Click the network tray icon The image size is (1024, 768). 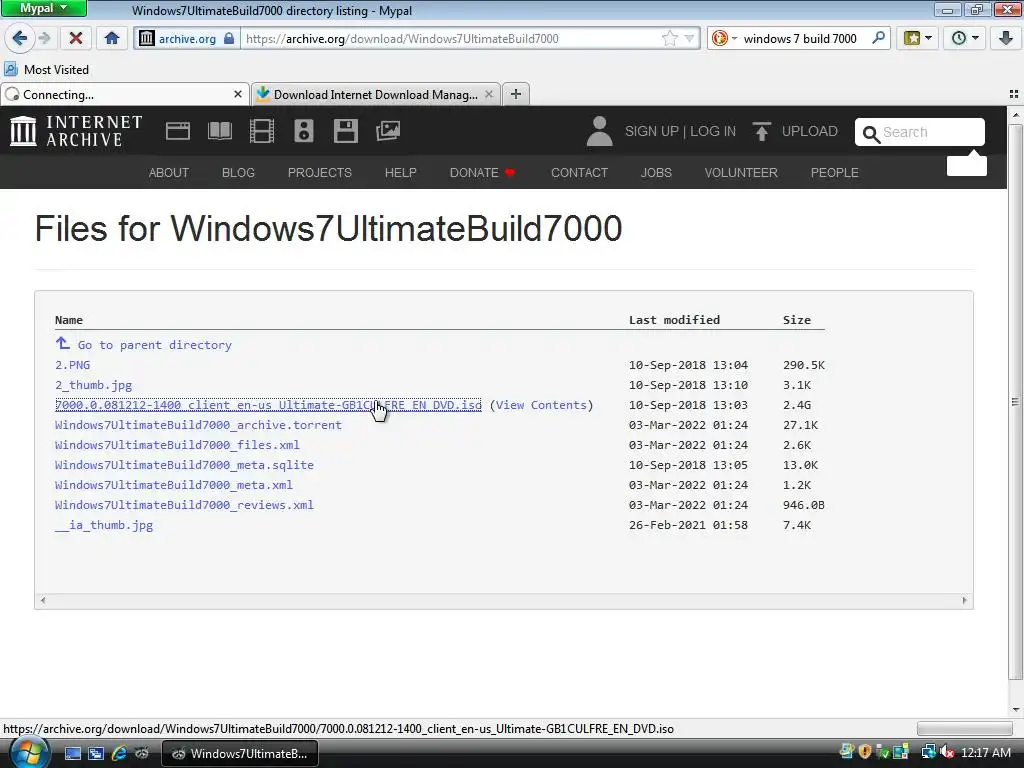(x=928, y=752)
